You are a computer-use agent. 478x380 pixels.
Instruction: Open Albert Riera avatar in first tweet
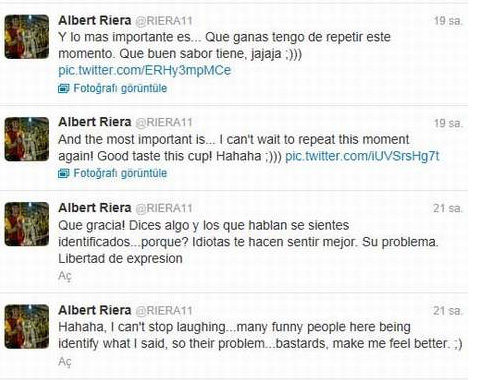click(27, 37)
